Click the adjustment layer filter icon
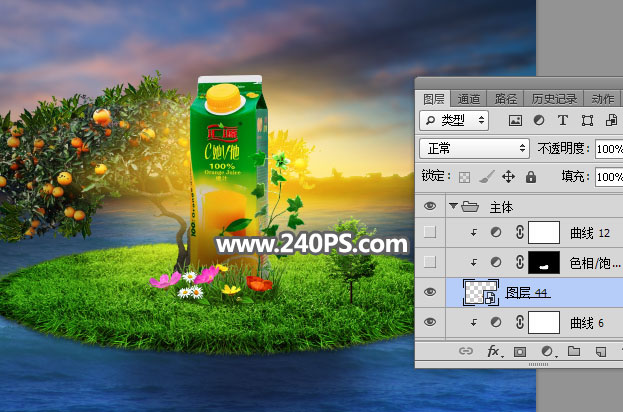 tap(539, 120)
